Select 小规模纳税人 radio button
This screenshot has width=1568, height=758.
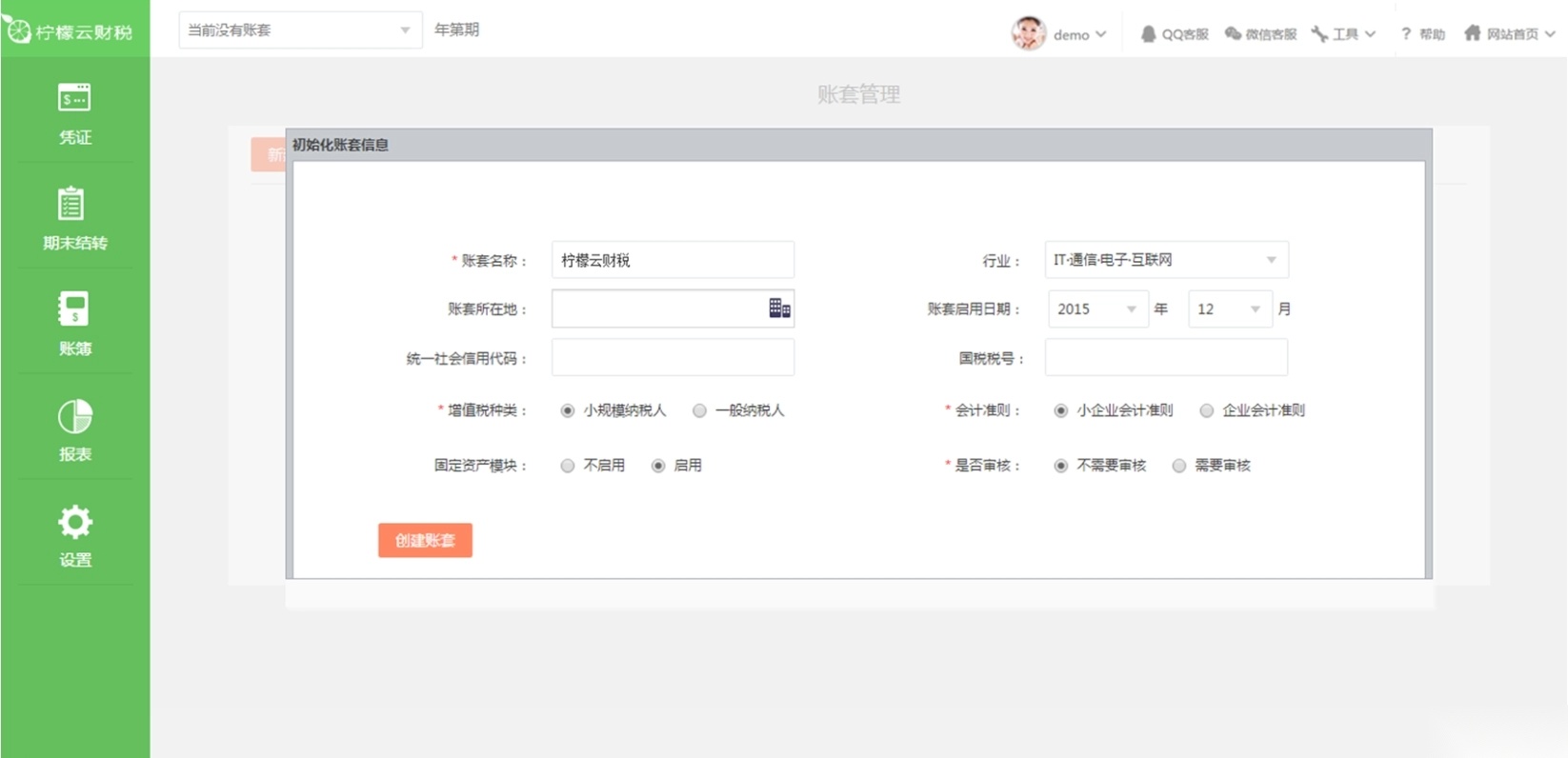[x=568, y=410]
